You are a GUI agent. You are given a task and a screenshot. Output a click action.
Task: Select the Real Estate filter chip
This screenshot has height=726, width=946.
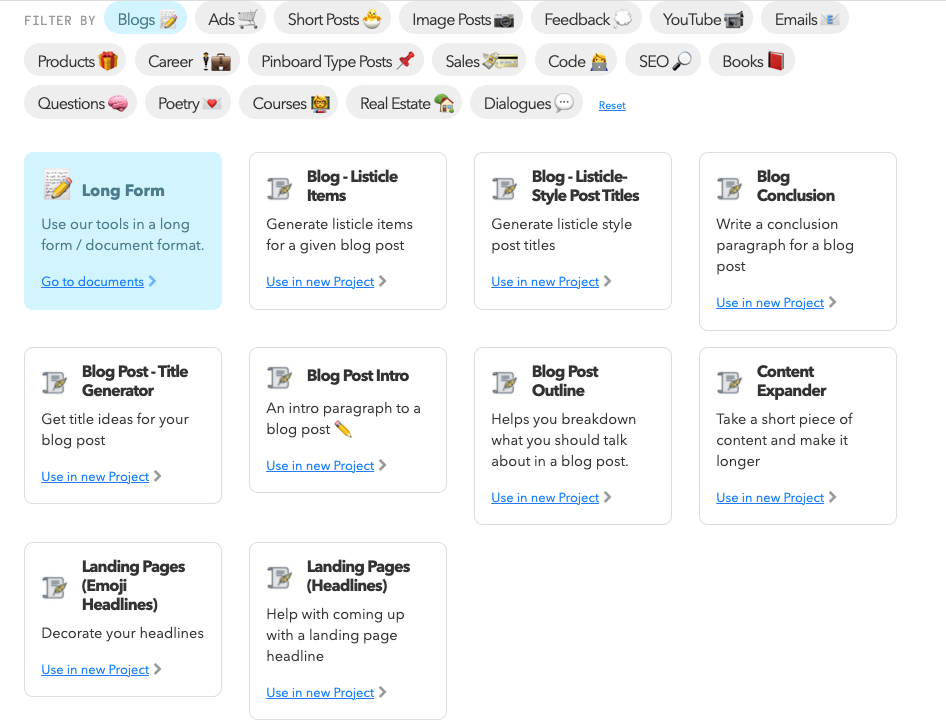coord(406,103)
